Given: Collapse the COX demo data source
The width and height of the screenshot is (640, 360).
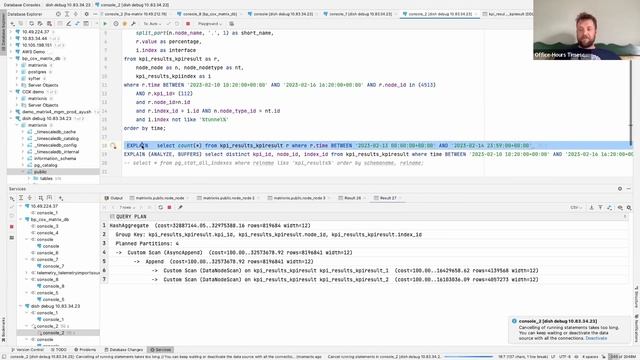Looking at the screenshot, I should click(11, 92).
